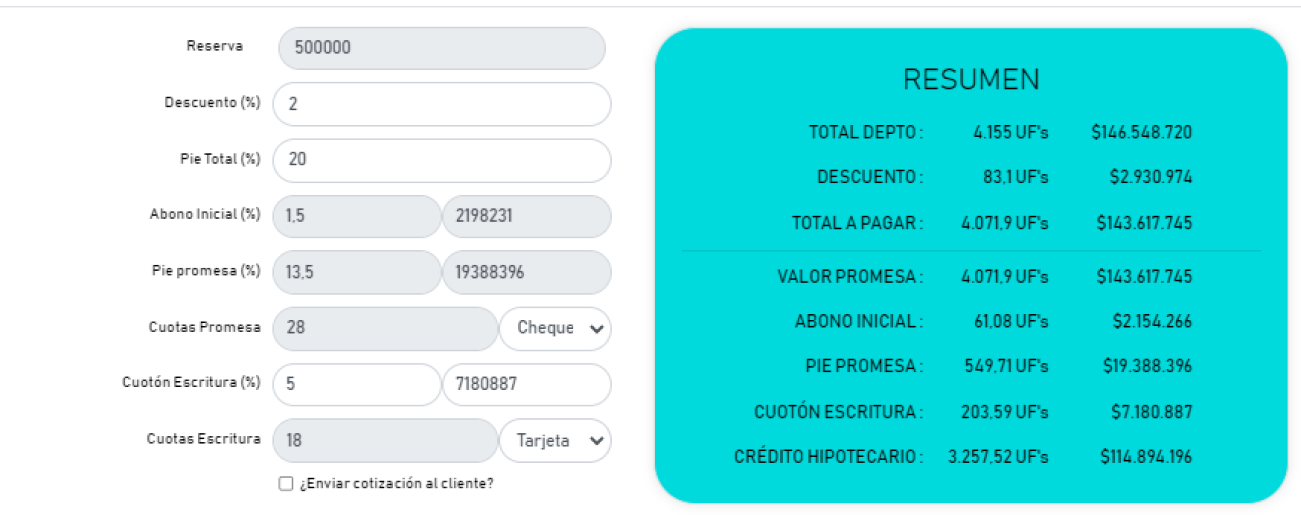
Task: Enable the Enviar cotización al cliente checkbox
Action: click(286, 484)
